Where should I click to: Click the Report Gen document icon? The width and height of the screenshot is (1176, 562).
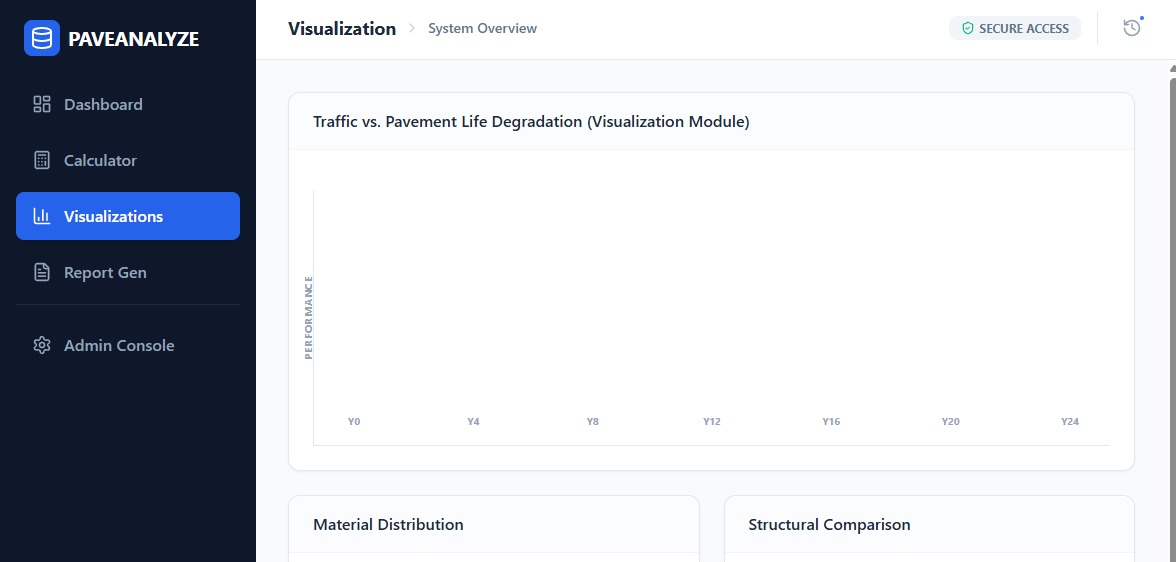[x=42, y=272]
